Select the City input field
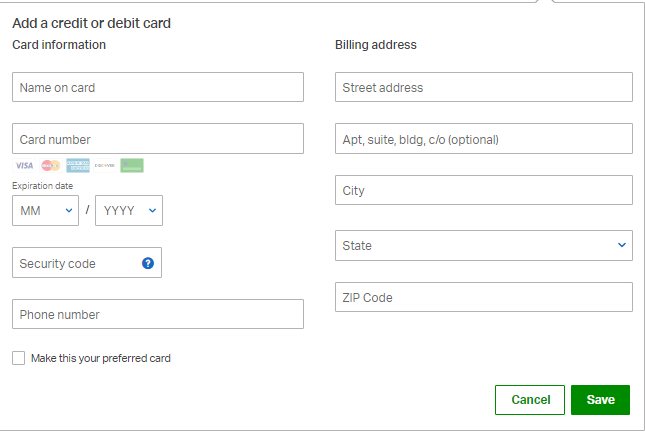 point(483,190)
